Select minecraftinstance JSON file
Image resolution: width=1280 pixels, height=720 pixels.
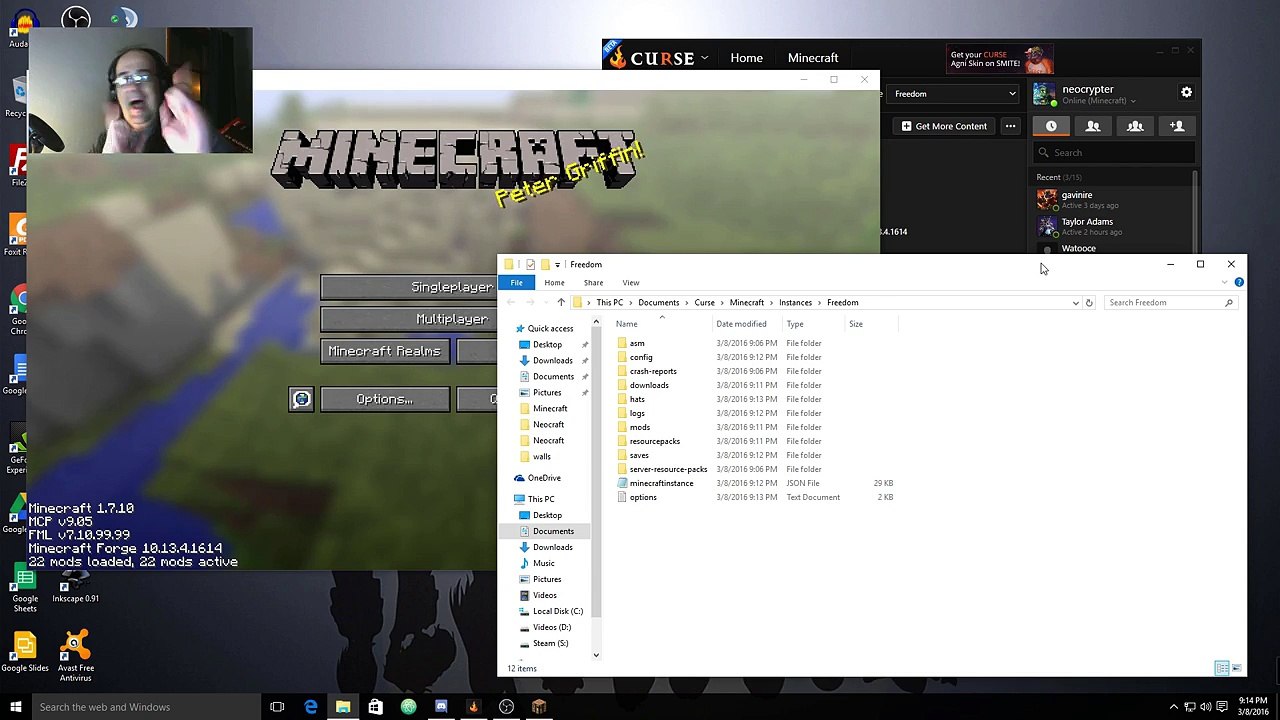661,483
